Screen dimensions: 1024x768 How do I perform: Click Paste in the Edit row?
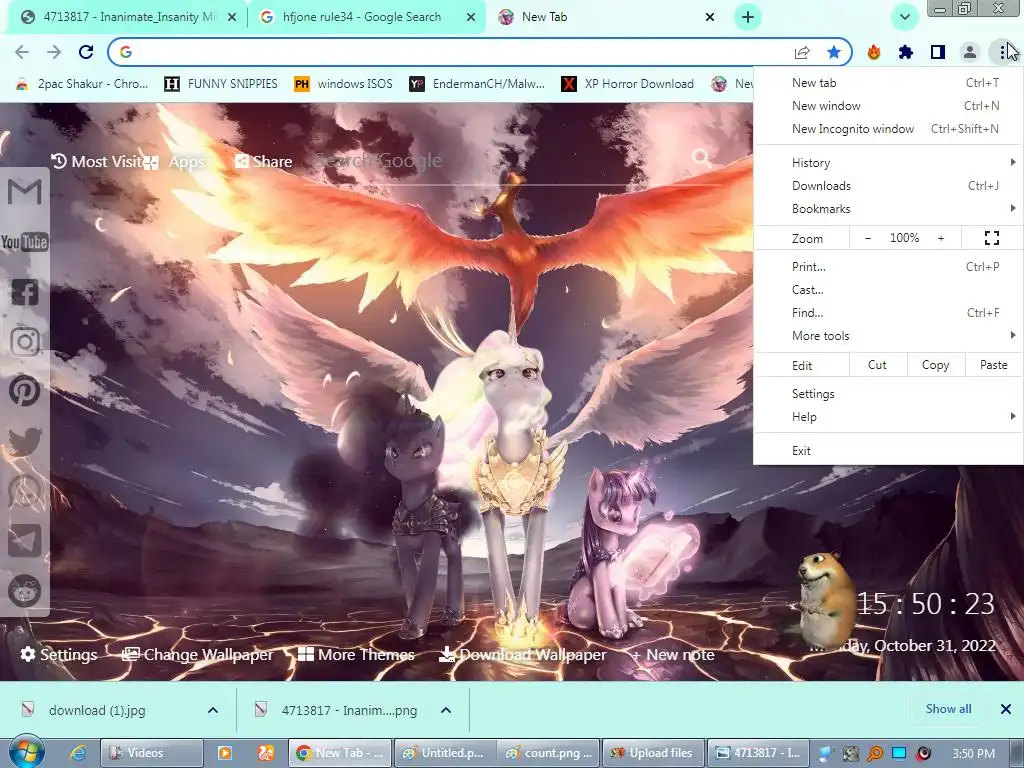point(993,365)
